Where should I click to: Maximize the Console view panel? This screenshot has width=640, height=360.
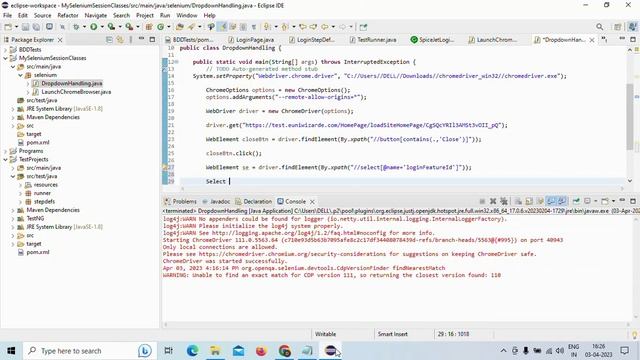pos(633,201)
